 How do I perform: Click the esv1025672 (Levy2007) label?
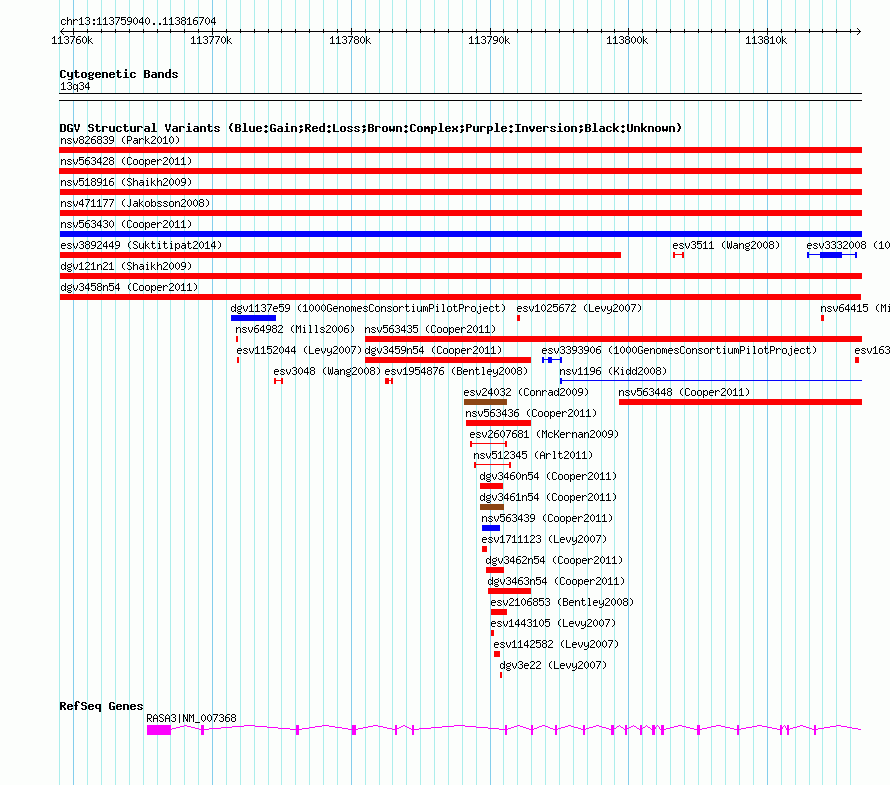coord(579,308)
